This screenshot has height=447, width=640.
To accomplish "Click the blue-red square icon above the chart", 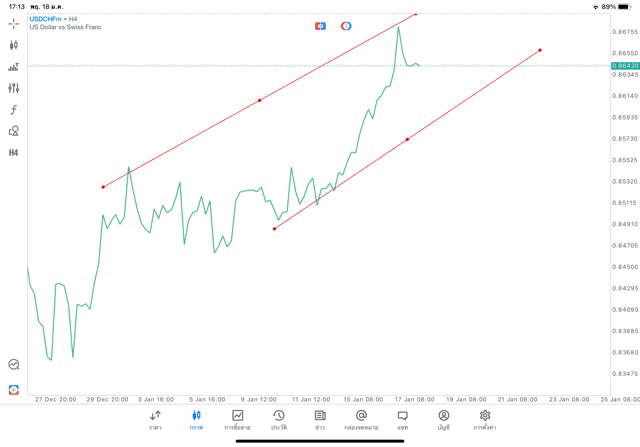I will 320,25.
